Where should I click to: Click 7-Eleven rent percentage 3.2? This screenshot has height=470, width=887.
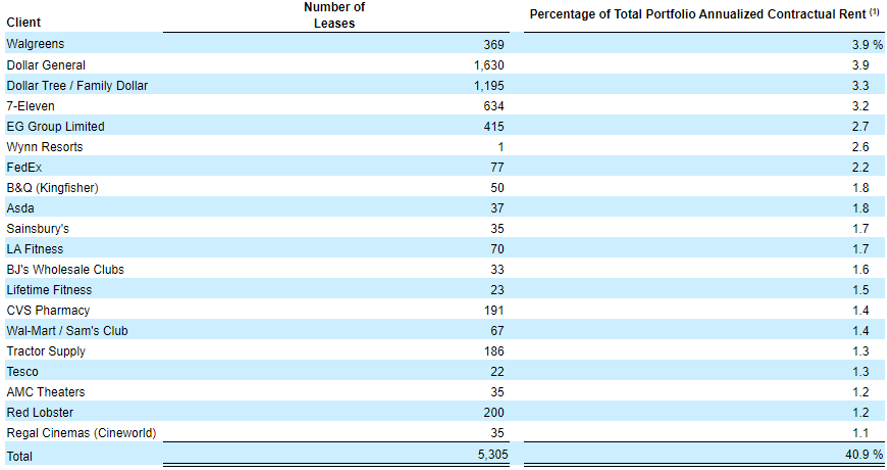coord(860,106)
